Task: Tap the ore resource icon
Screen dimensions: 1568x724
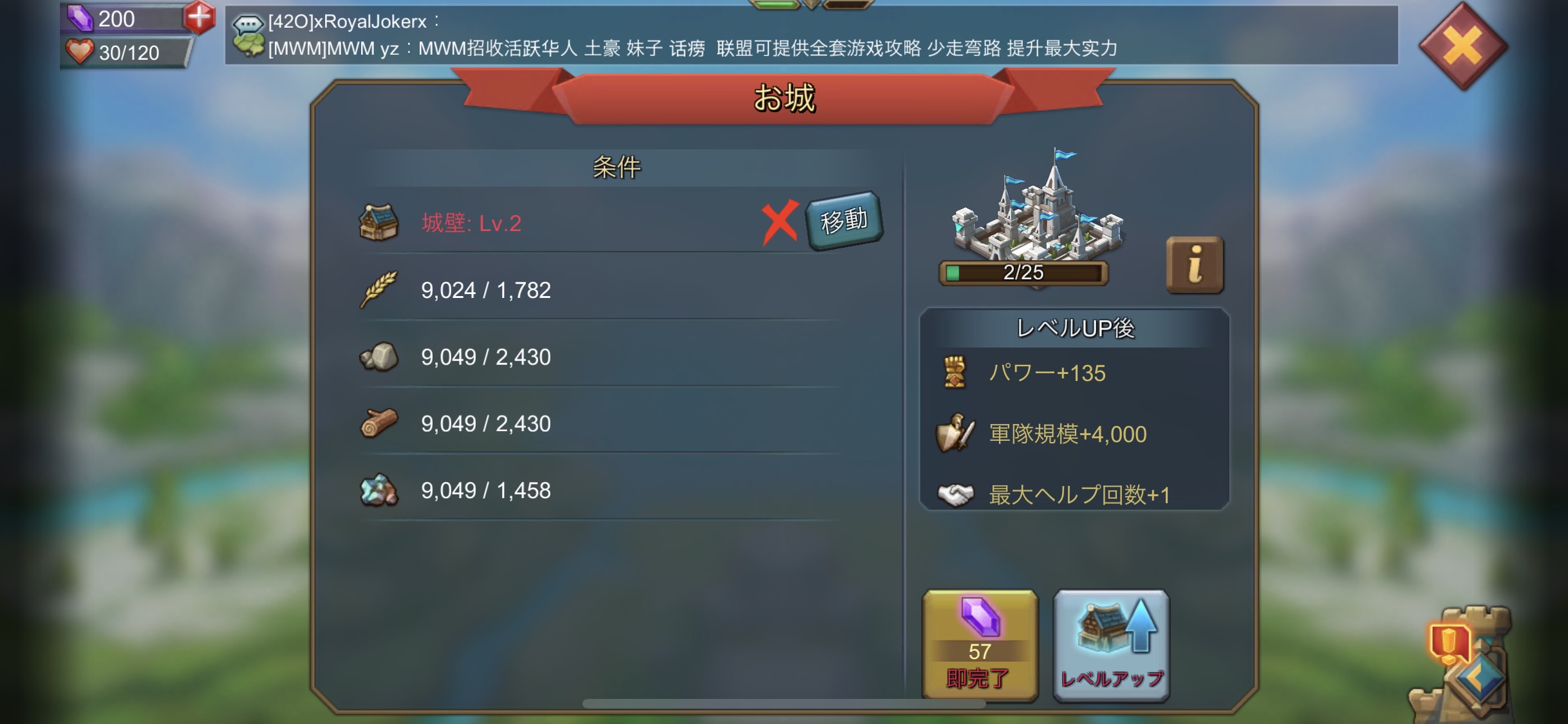Action: 378,490
